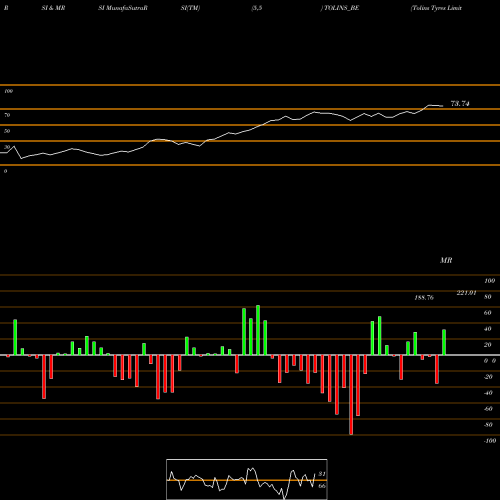Click the last green bar at the right end of the MR histogram
Viewport: 500px width, 500px height.
[444, 342]
